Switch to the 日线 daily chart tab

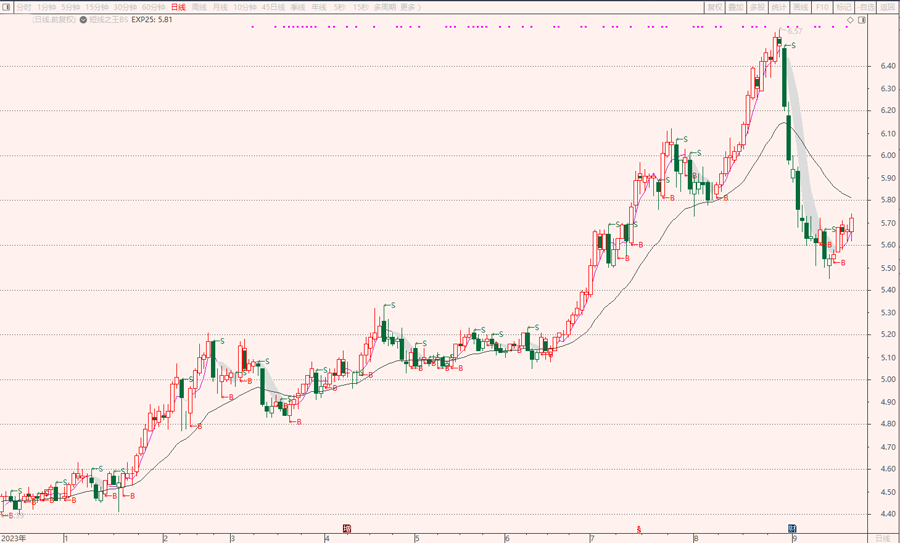pos(177,7)
